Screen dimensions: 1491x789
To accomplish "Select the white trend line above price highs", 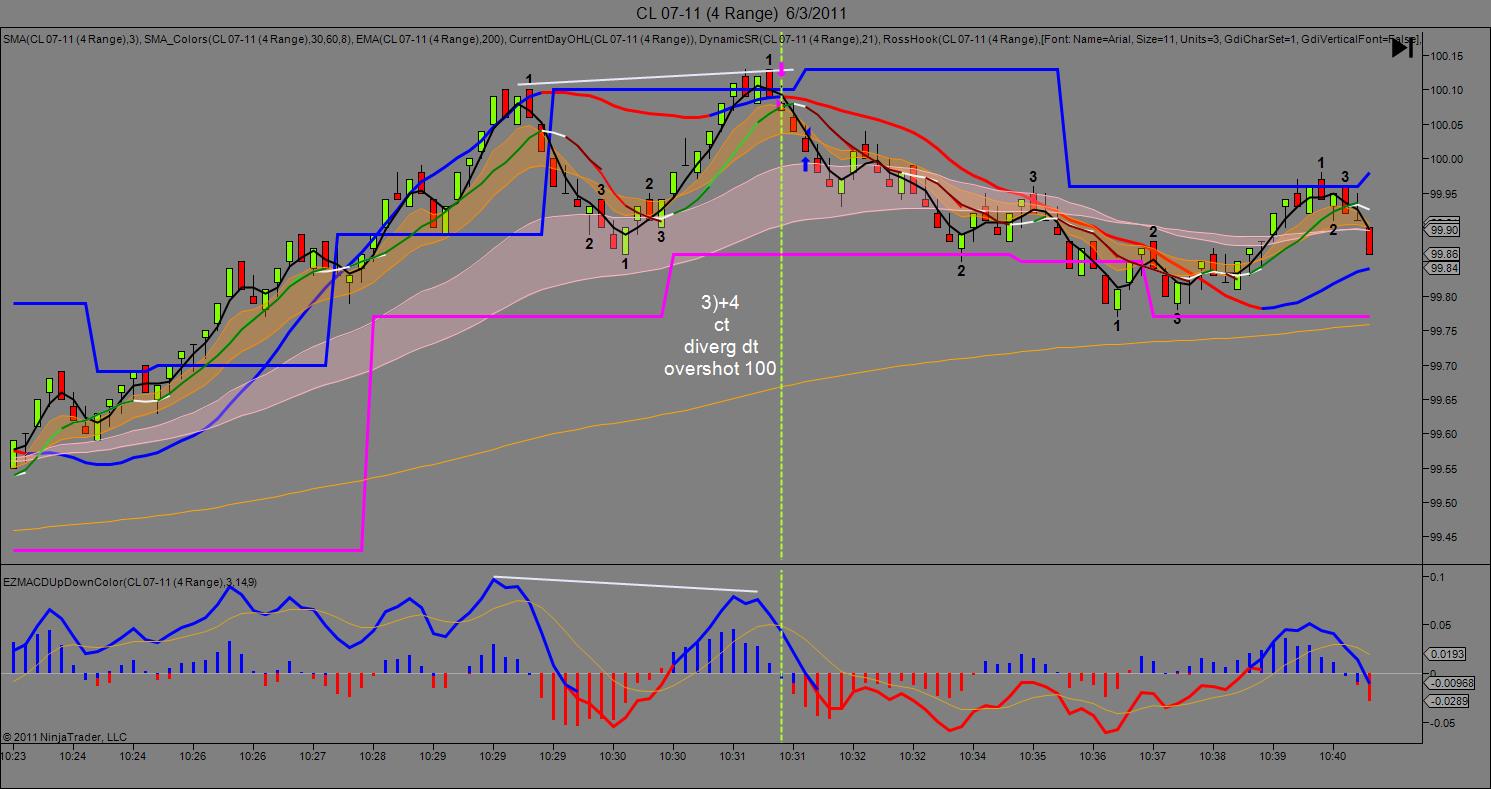I will 656,76.
